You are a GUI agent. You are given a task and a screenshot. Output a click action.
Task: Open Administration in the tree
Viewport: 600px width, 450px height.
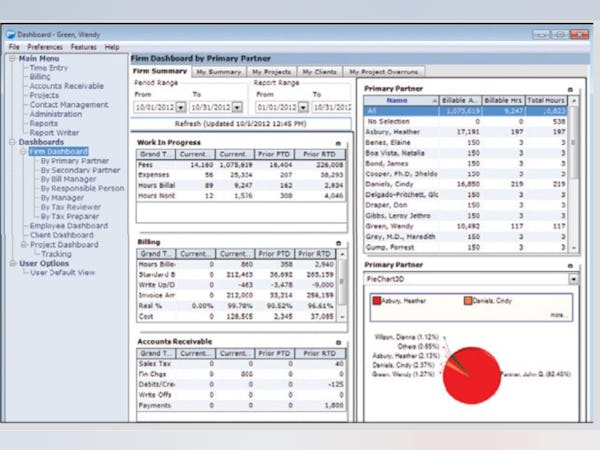tap(56, 114)
